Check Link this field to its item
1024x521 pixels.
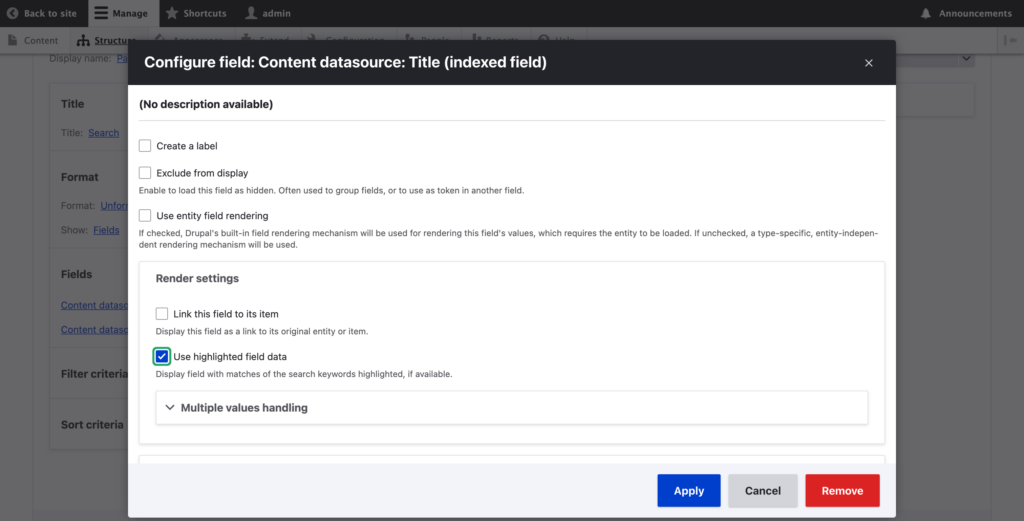point(162,314)
